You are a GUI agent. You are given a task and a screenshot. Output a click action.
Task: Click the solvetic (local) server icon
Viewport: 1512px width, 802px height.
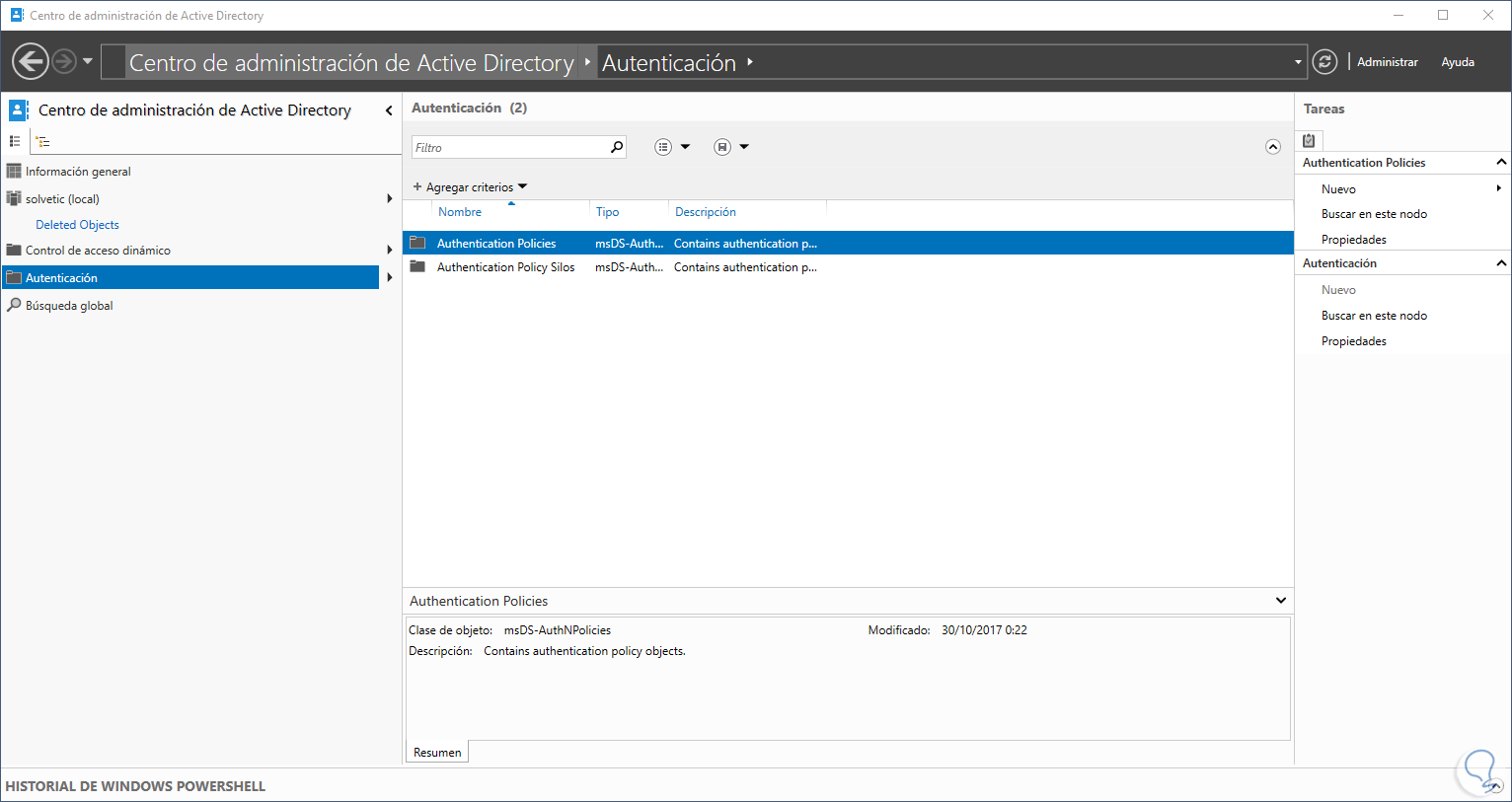point(14,199)
